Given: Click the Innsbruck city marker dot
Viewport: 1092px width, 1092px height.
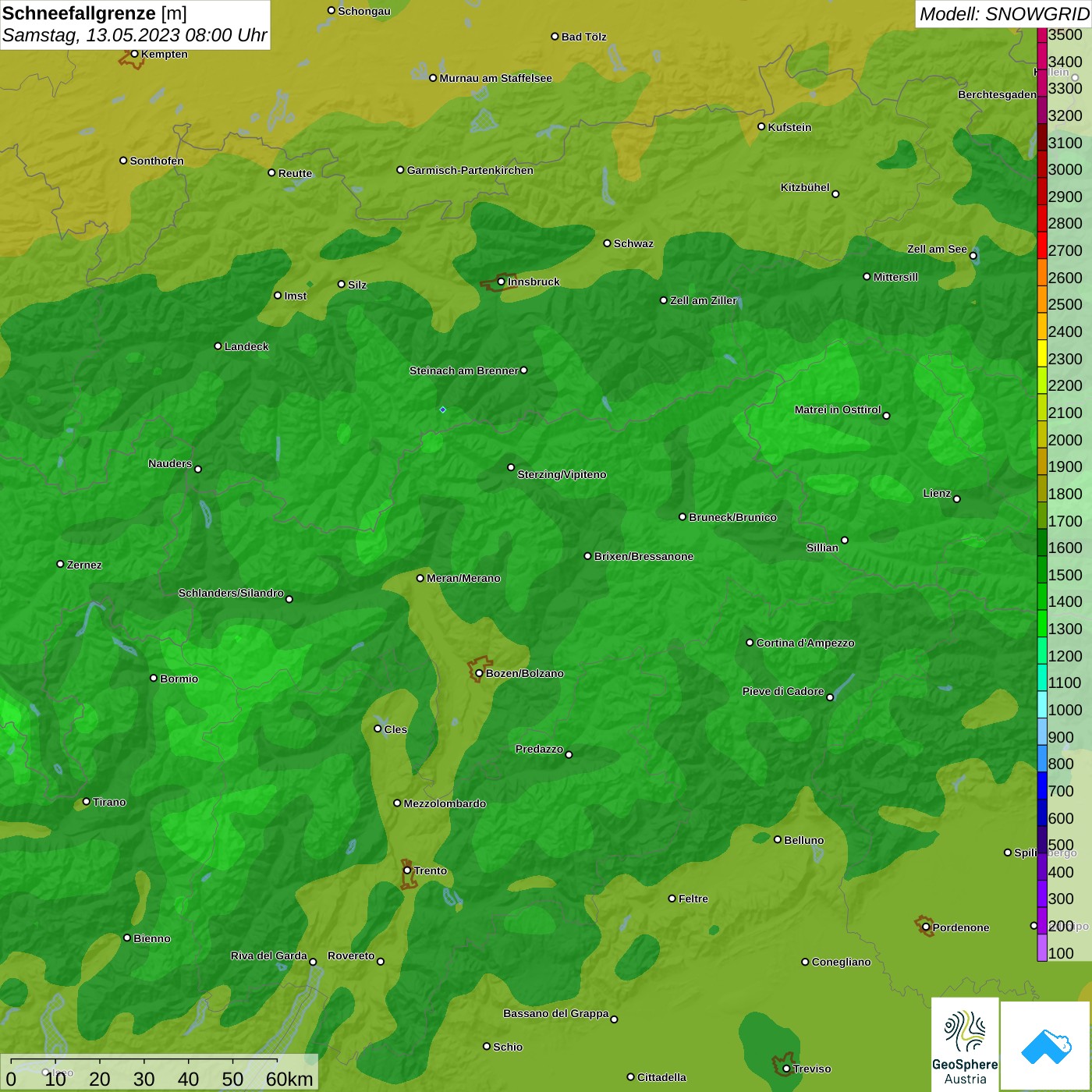Looking at the screenshot, I should coord(502,282).
